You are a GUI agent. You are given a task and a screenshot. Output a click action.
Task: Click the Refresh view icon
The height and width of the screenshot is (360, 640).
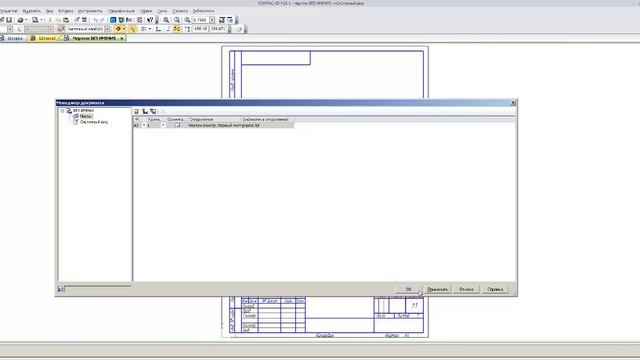coord(222,20)
